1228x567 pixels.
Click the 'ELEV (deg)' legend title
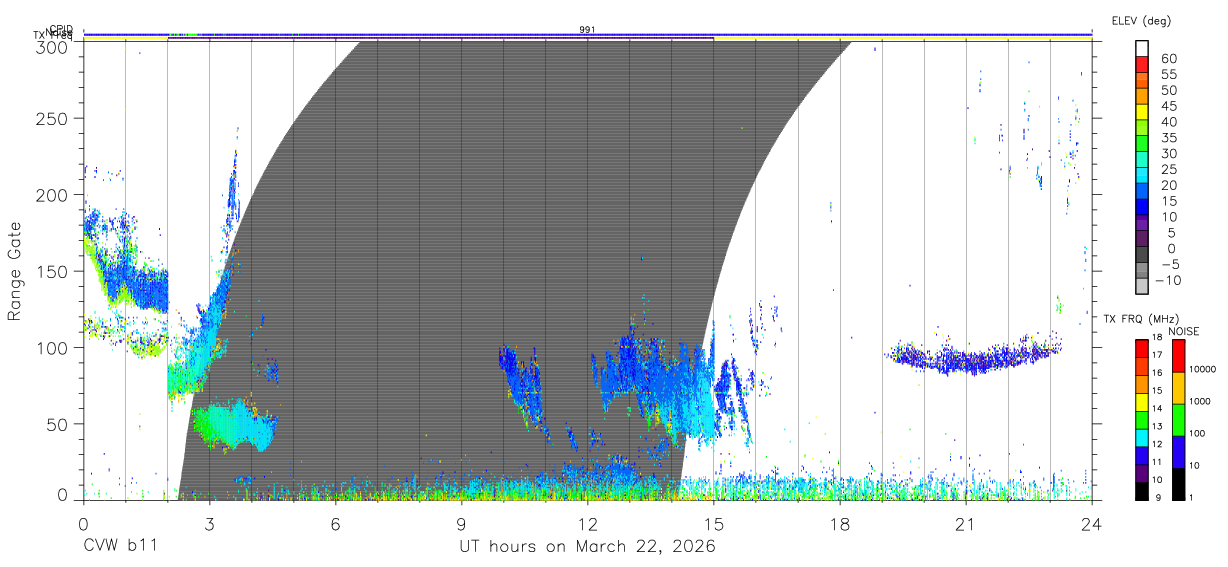(1141, 20)
